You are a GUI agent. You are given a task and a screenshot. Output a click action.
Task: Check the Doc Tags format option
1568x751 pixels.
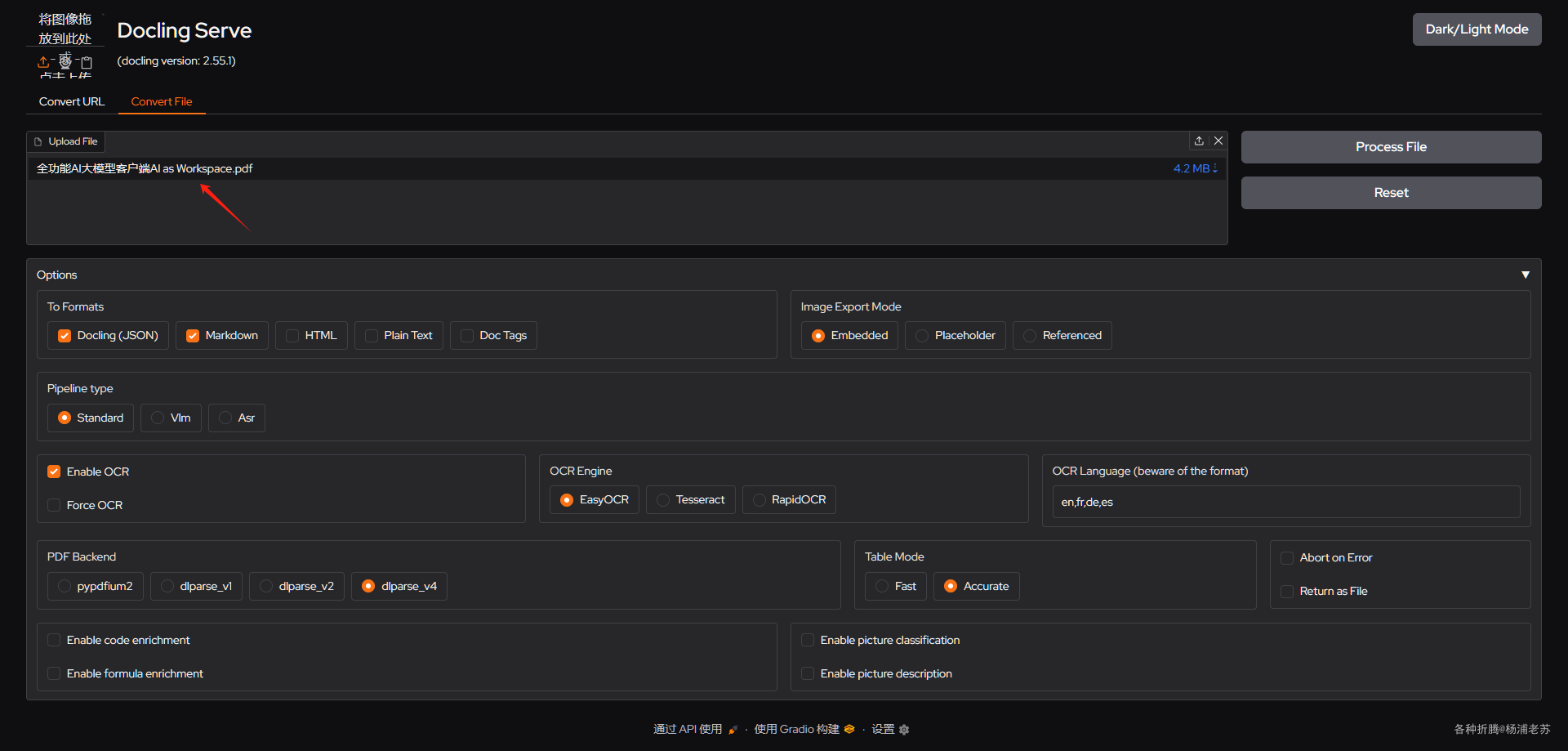(x=467, y=336)
